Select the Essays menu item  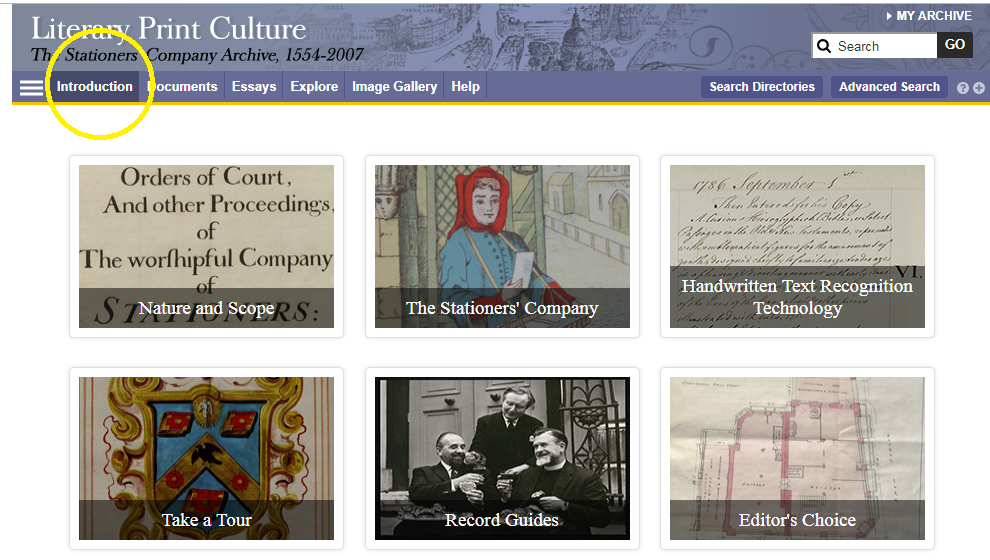(254, 86)
